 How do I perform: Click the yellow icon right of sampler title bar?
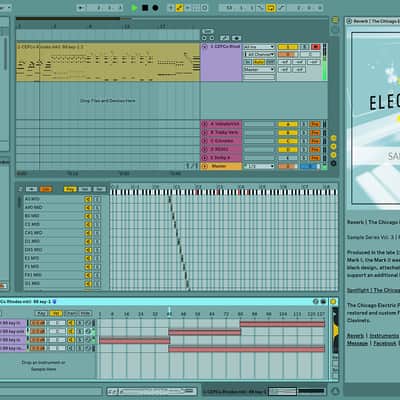333,302
